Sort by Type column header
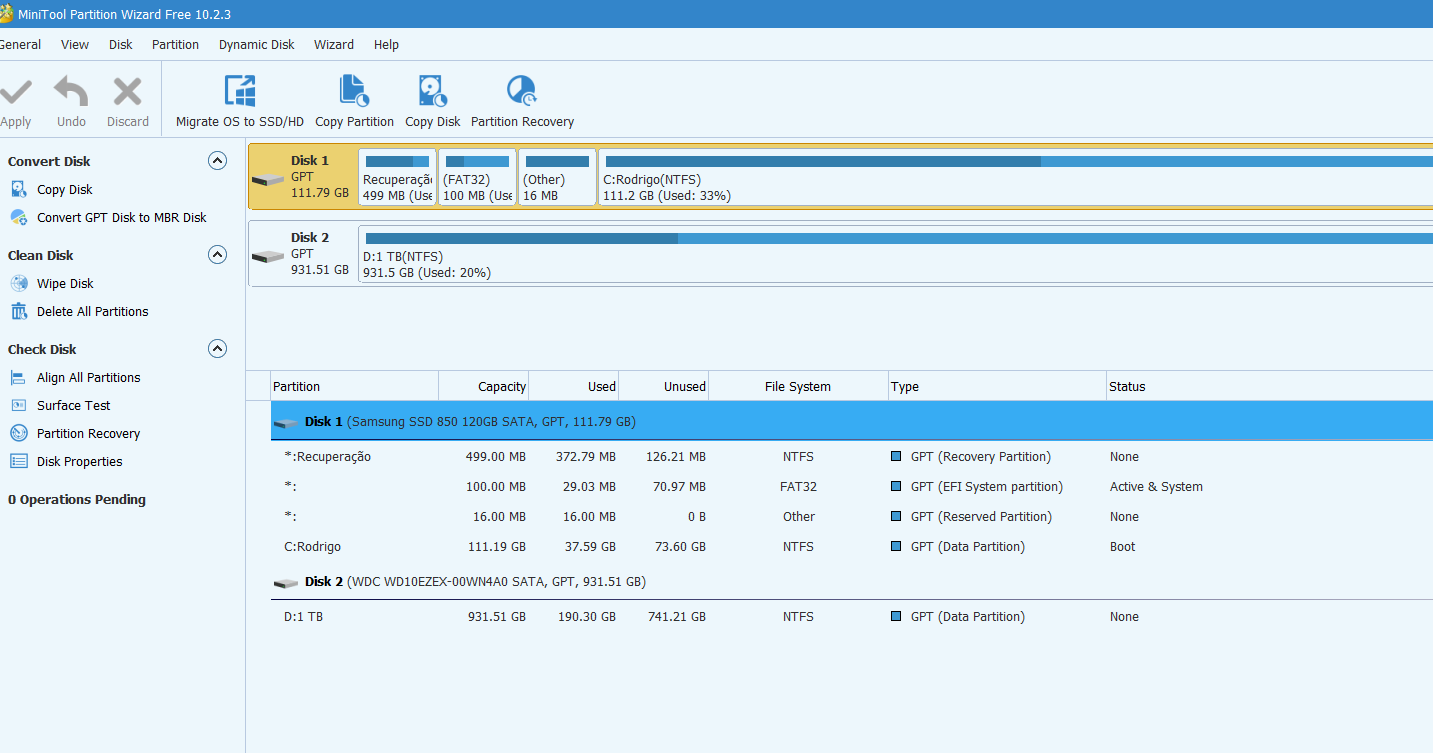 pos(998,386)
